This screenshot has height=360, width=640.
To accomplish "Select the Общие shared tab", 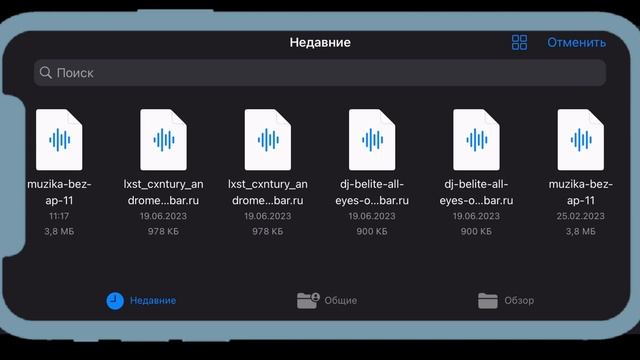I will tap(327, 301).
